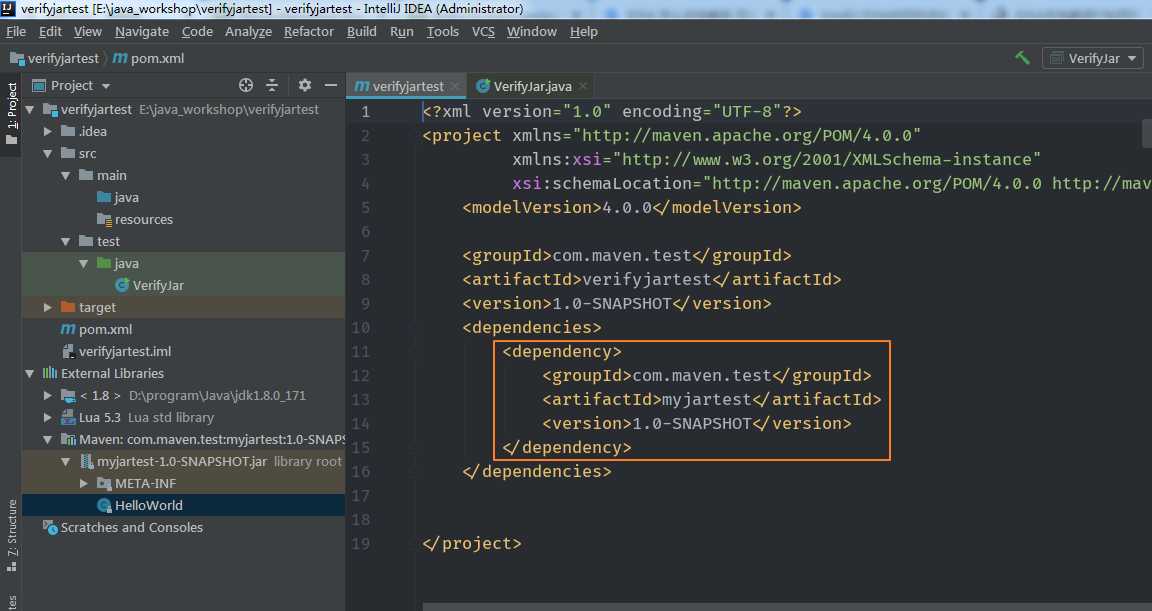Toggle the 7: Structure side tool button
Image resolution: width=1152 pixels, height=611 pixels.
(x=11, y=535)
